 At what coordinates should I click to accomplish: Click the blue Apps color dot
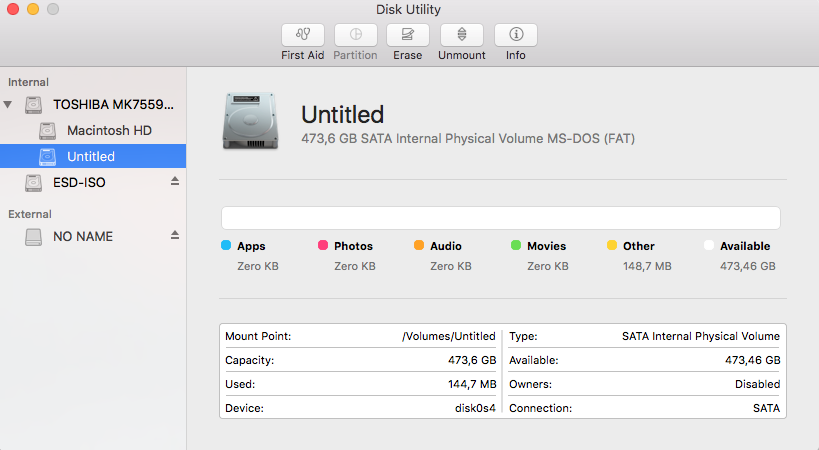226,245
